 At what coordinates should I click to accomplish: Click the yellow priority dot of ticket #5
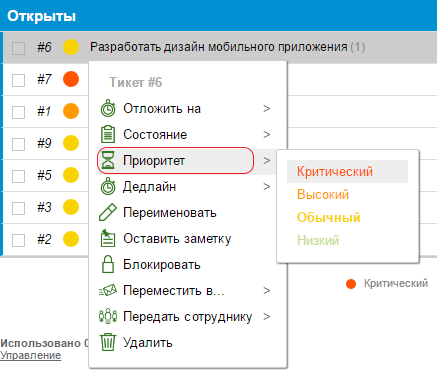coord(71,175)
